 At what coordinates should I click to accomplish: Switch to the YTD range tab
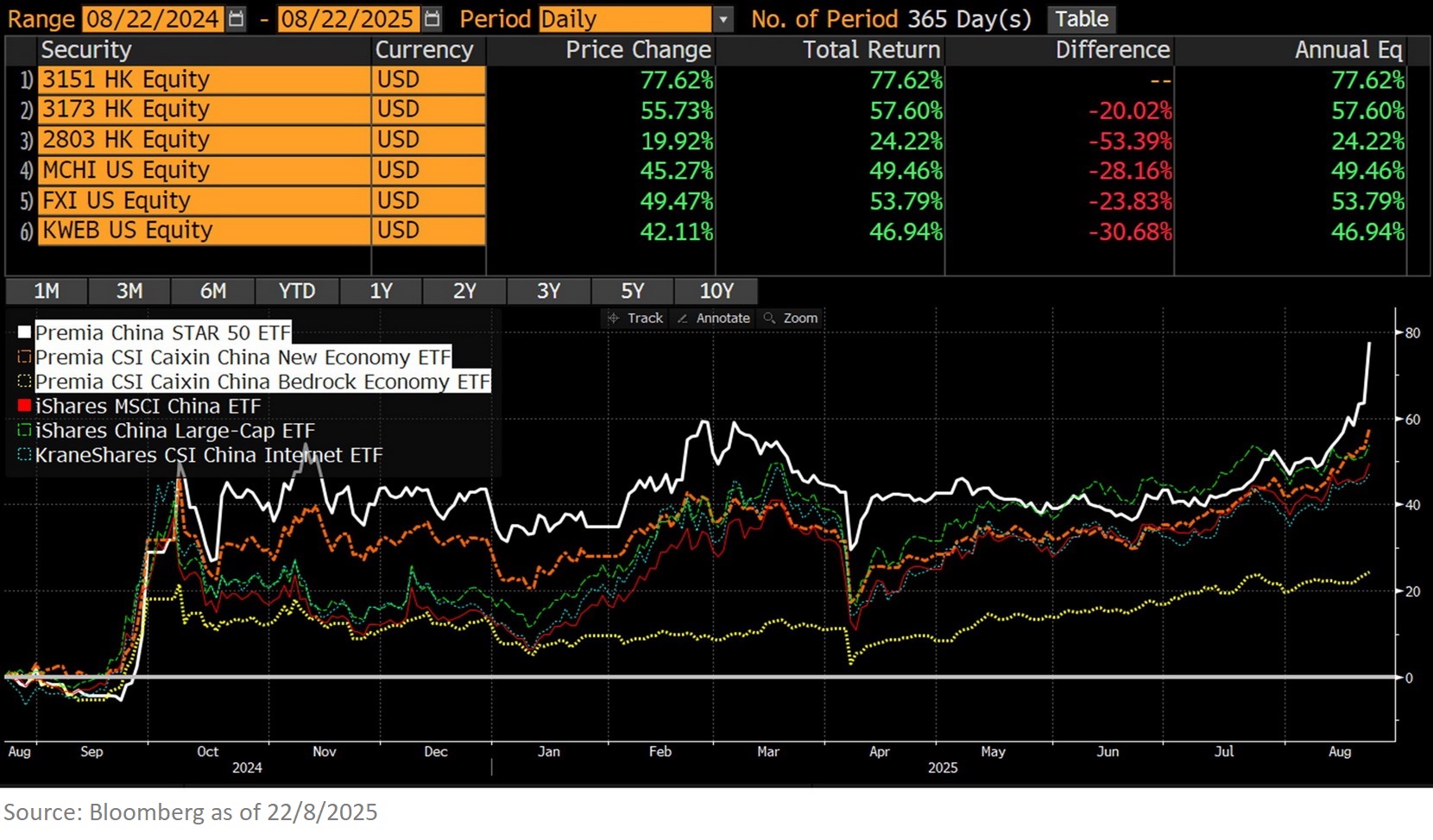coord(297,291)
